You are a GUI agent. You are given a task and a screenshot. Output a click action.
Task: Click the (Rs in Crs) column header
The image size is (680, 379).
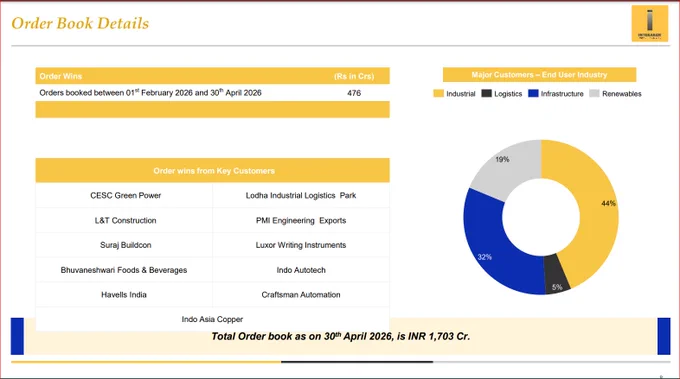(354, 76)
